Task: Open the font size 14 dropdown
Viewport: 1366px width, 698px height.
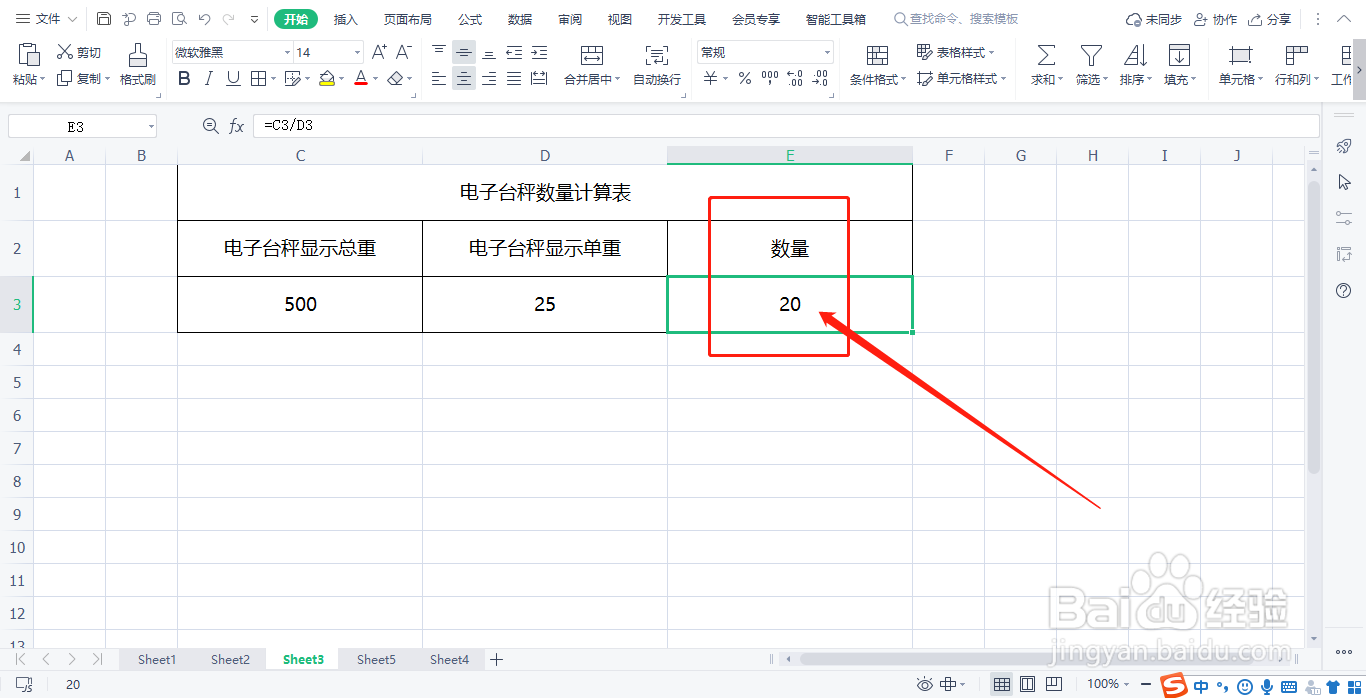Action: (357, 51)
